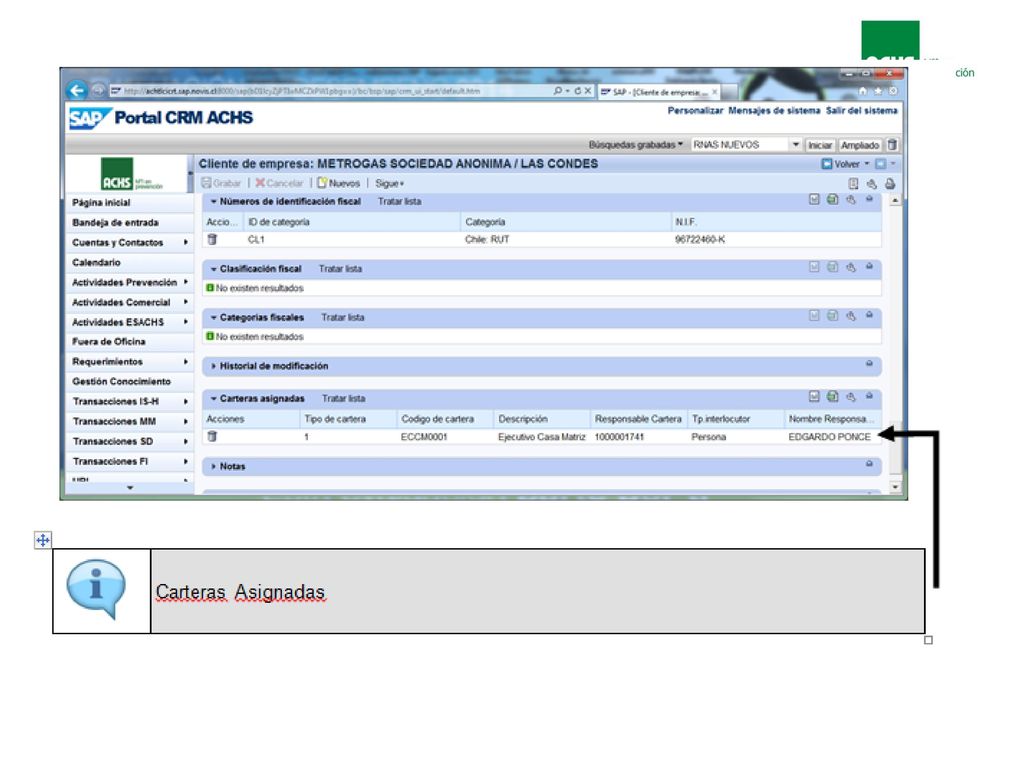Open the Búsquedas grabadas dropdown list

795,145
